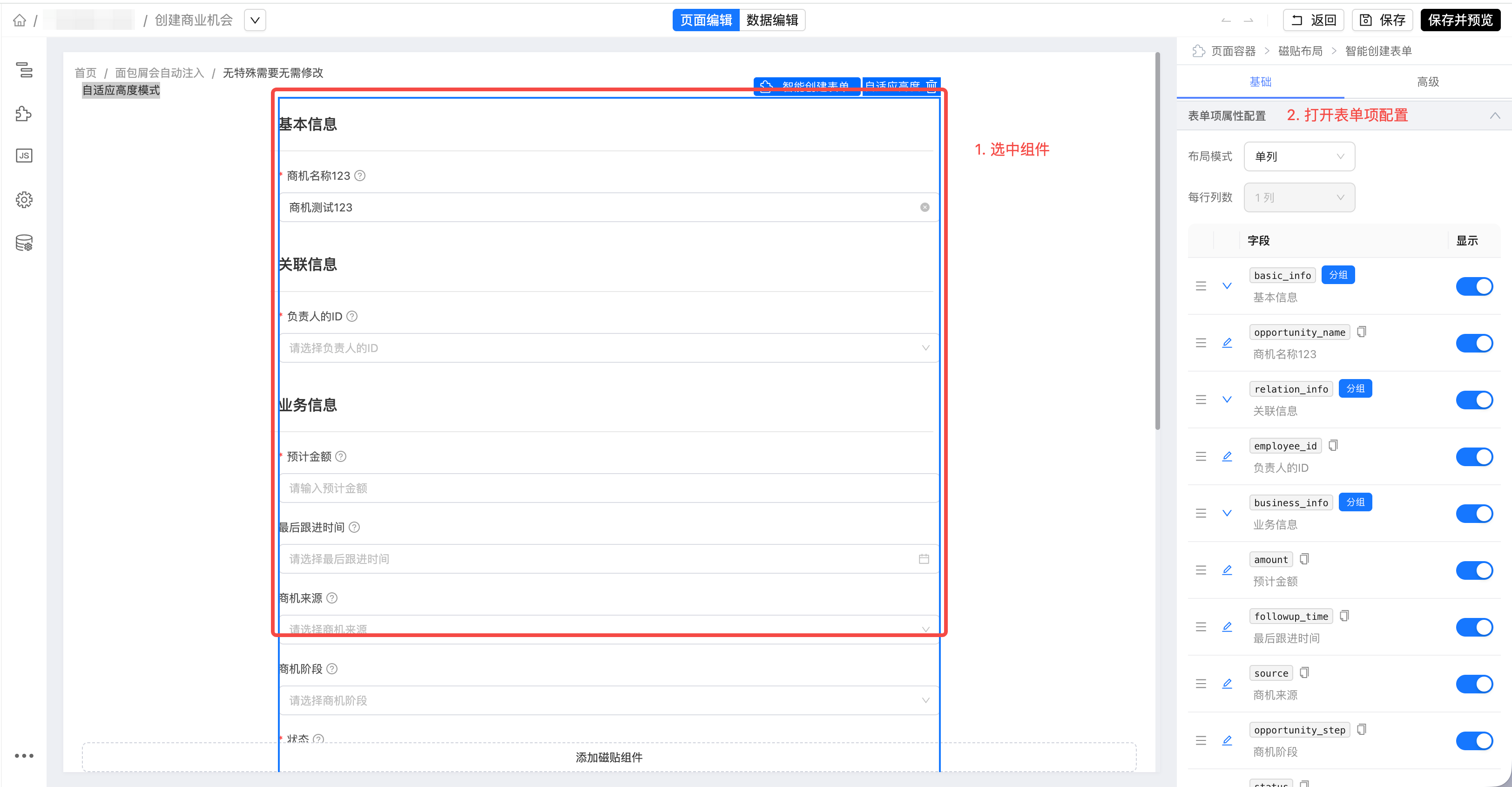
Task: Switch to 页面编辑 tab
Action: [706, 20]
